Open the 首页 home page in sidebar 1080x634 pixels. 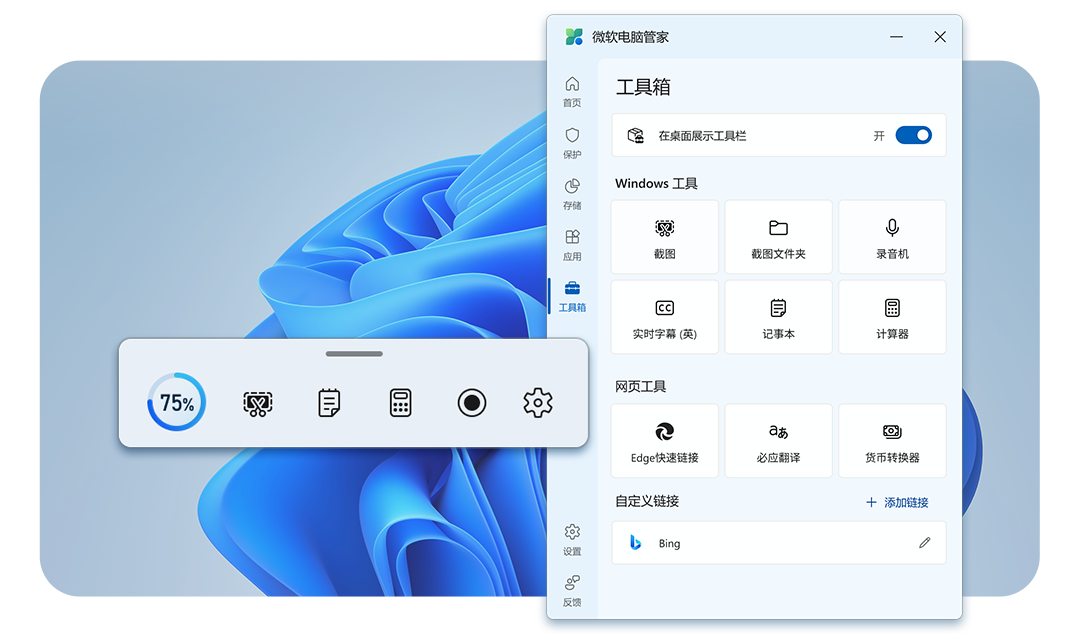(x=572, y=92)
